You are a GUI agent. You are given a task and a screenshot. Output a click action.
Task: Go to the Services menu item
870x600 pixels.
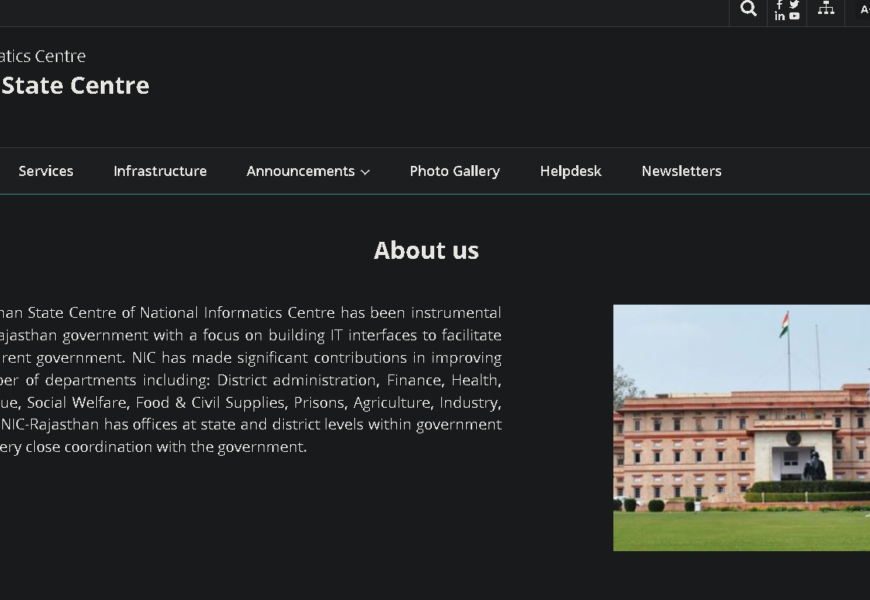[x=46, y=171]
